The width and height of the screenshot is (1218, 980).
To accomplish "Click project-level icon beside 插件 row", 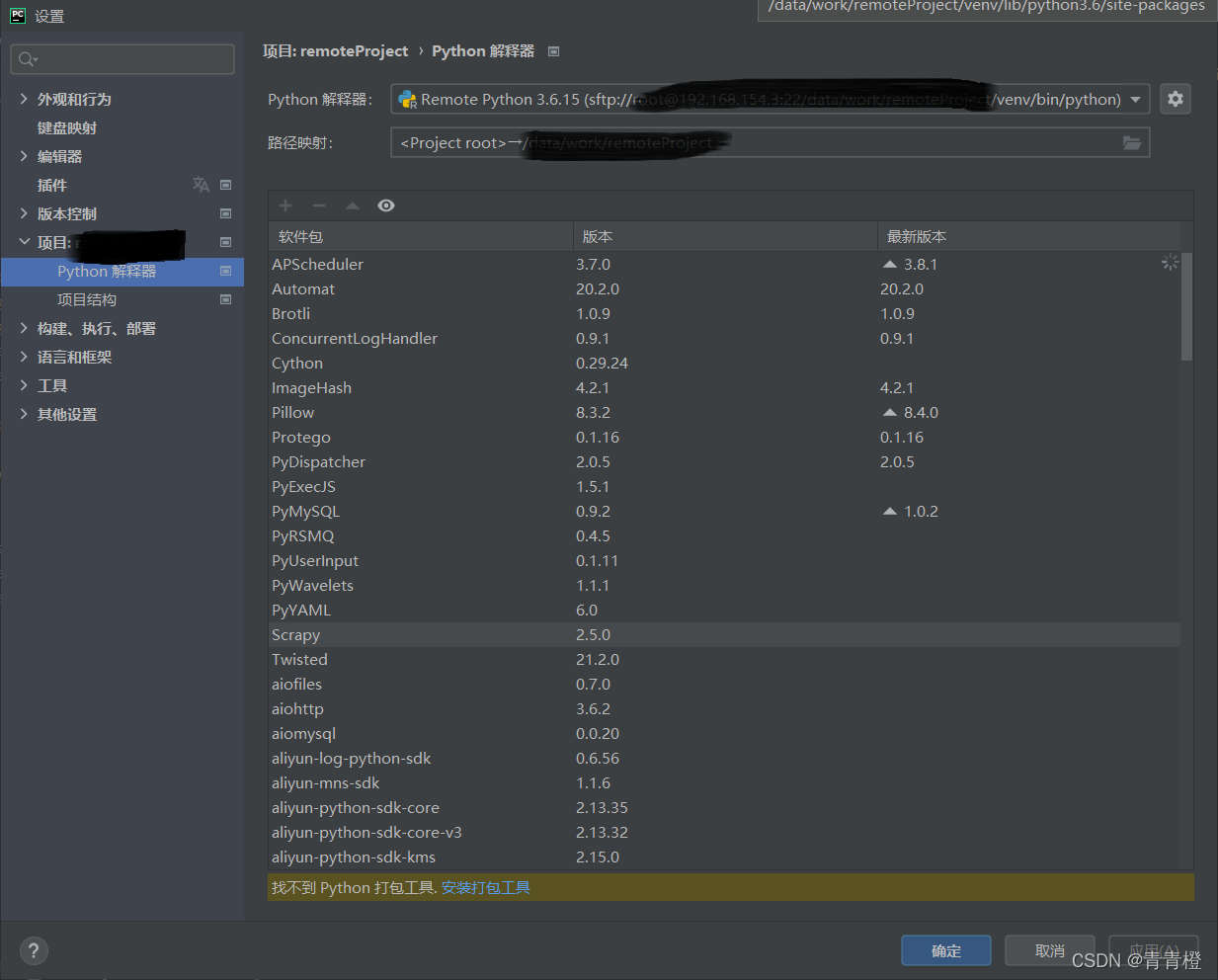I will coord(225,185).
